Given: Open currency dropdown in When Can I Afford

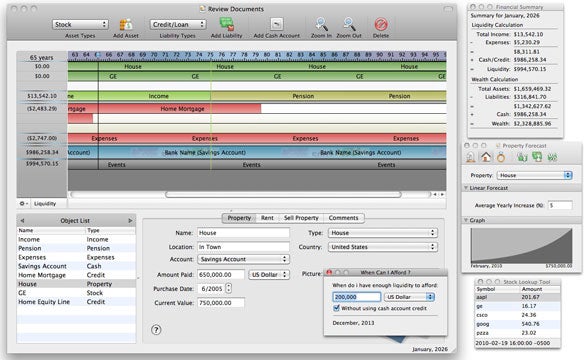Looking at the screenshot, I should click(x=409, y=297).
